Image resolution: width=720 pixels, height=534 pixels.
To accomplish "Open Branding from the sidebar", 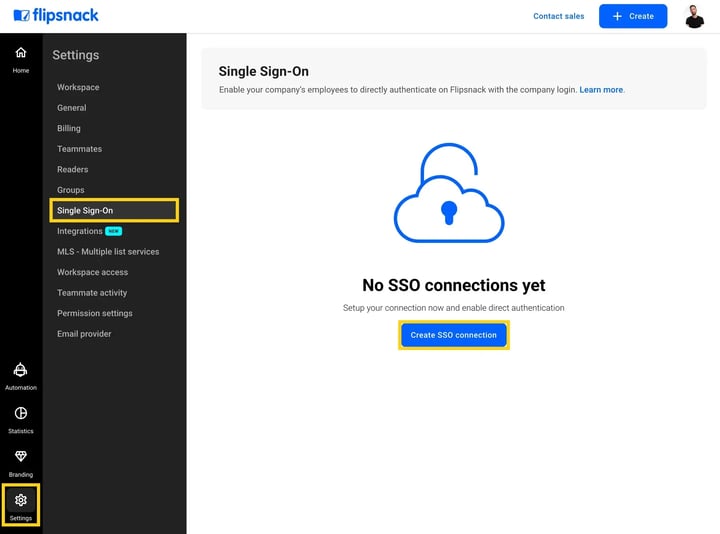I will (x=21, y=464).
